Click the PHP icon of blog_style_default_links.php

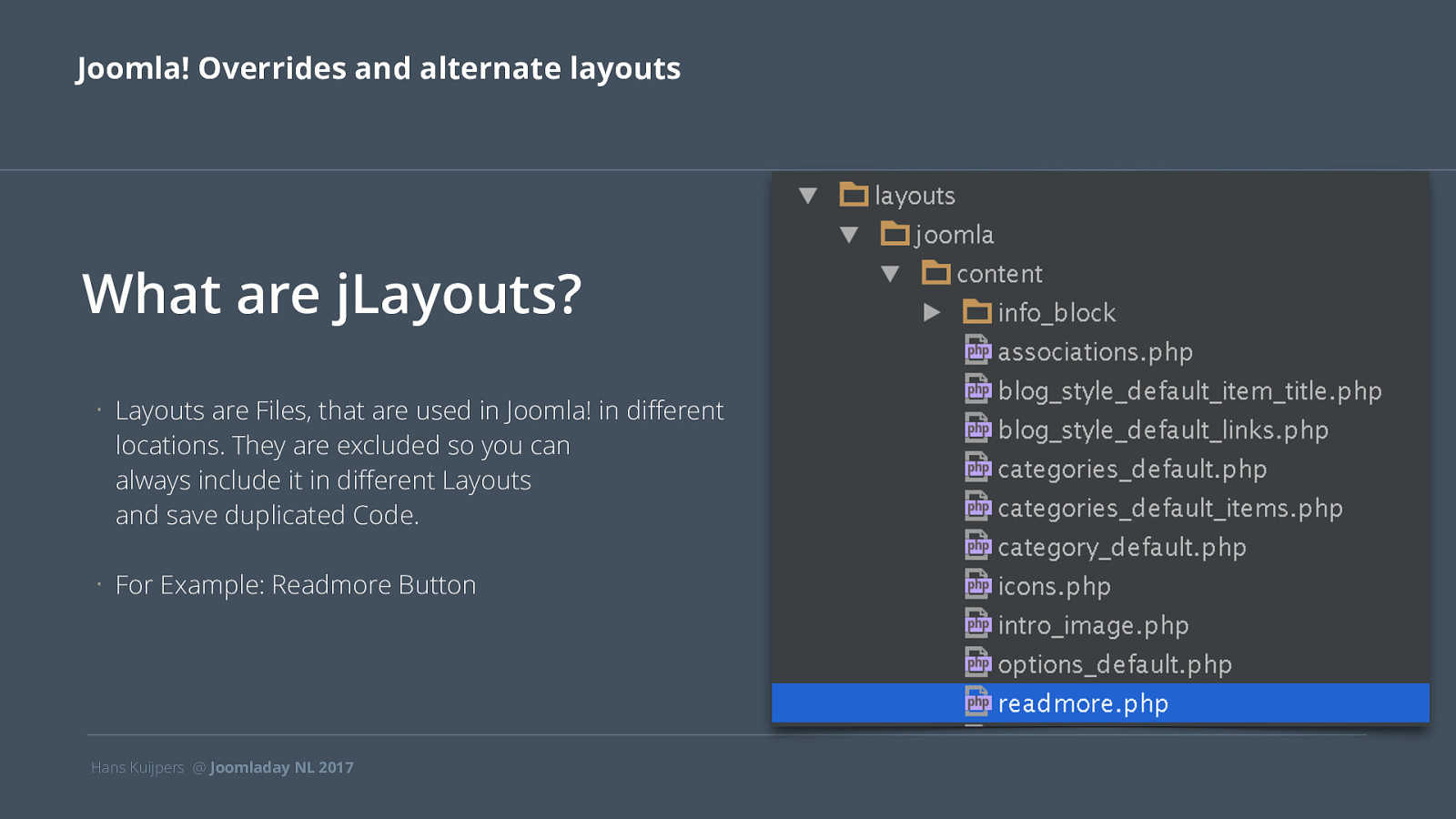point(978,429)
